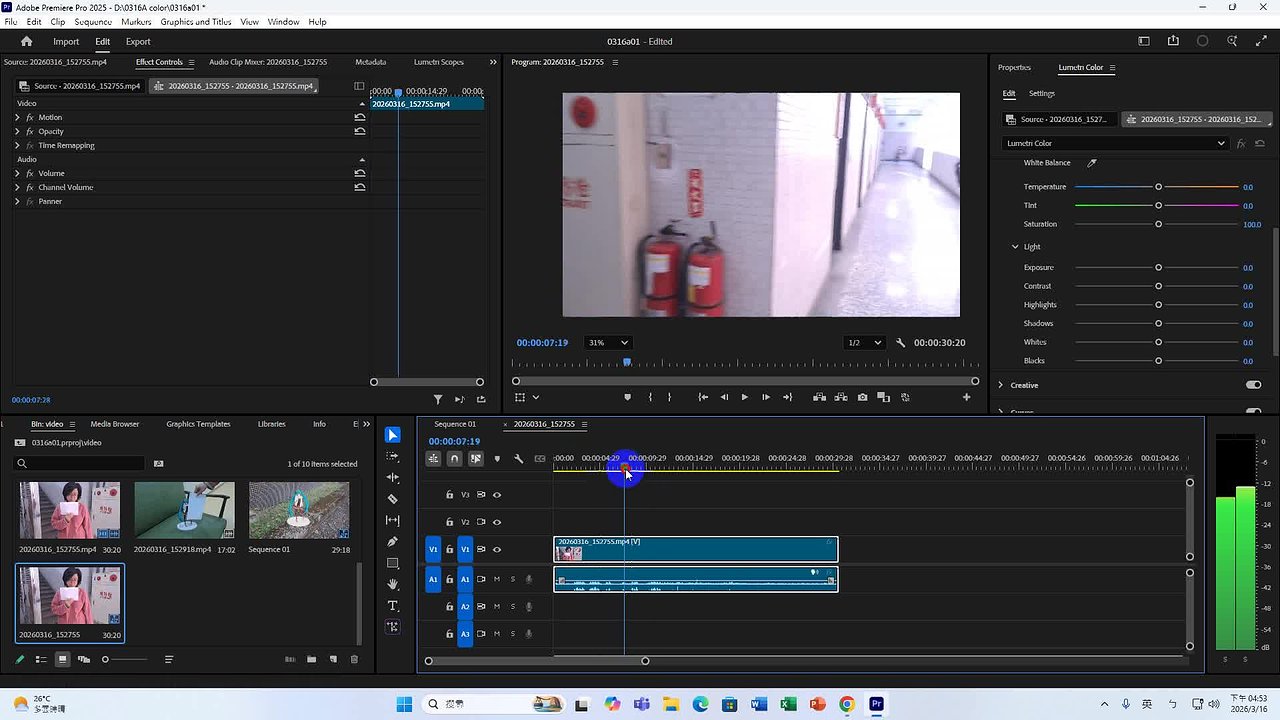This screenshot has width=1280, height=720.
Task: Open the Lumetri Color effect dropdown
Action: coord(1114,143)
